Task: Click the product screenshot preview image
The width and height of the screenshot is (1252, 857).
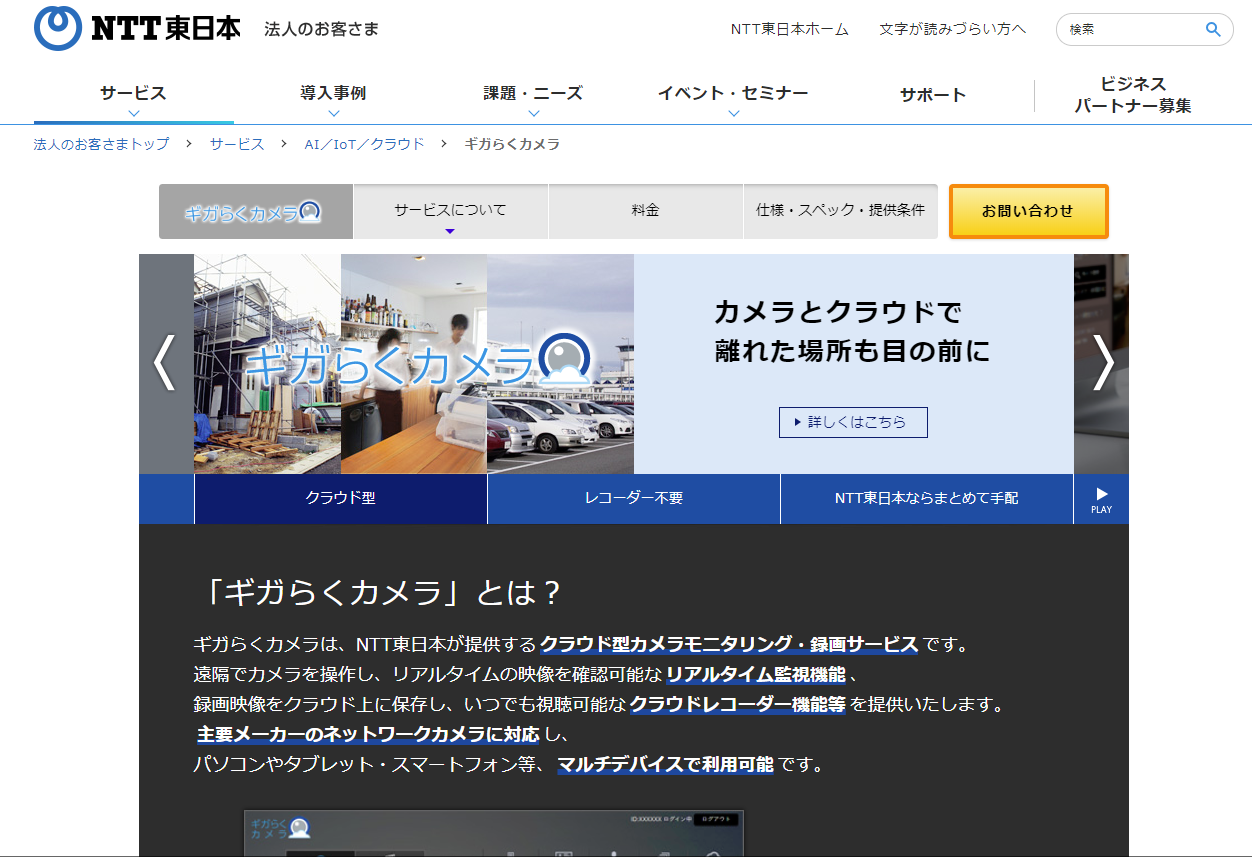Action: pyautogui.click(x=494, y=833)
